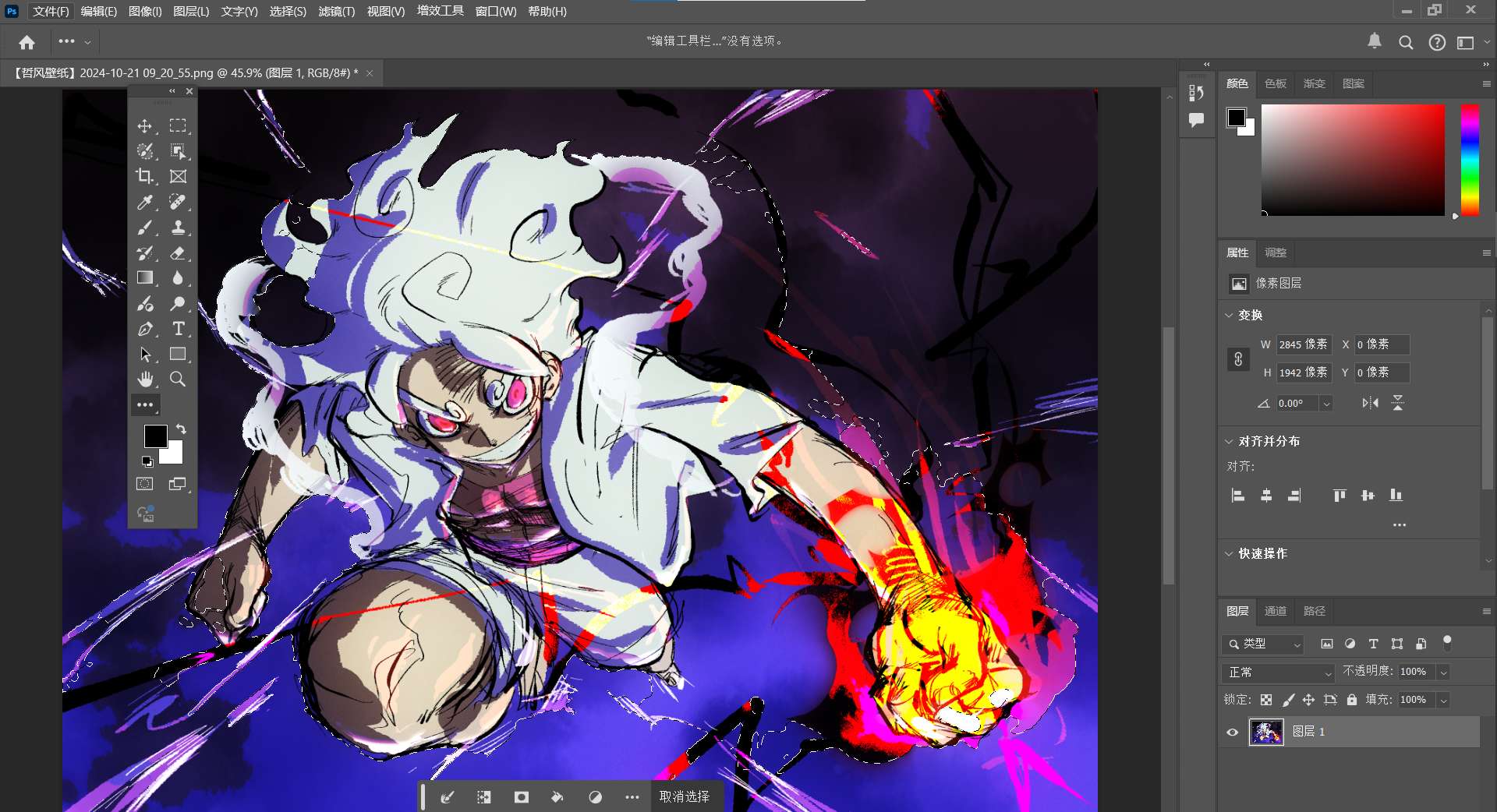Toggle lock transparent pixels
The height and width of the screenshot is (812, 1497).
tap(1266, 700)
